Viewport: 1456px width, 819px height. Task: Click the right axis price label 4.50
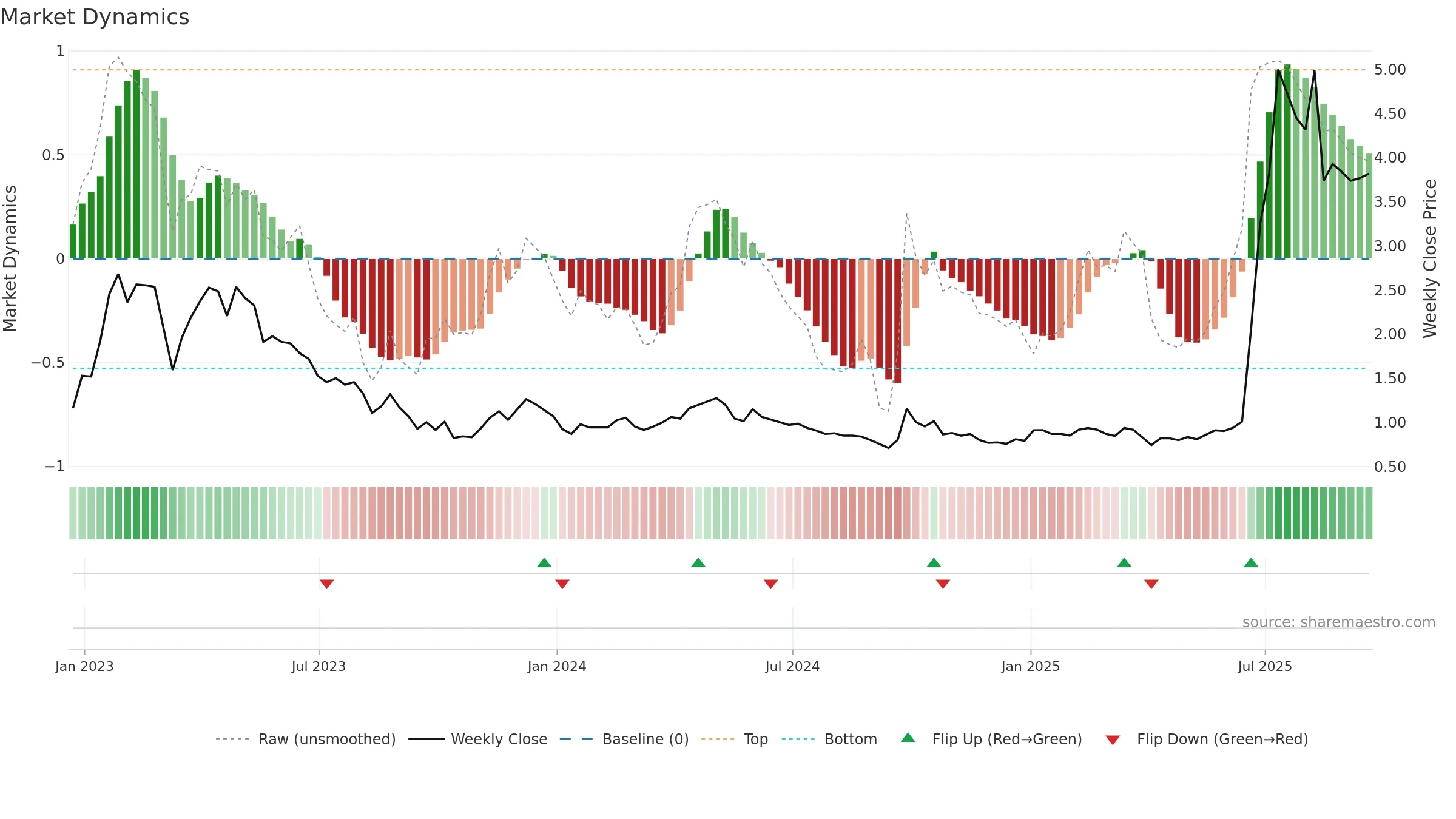(1390, 114)
